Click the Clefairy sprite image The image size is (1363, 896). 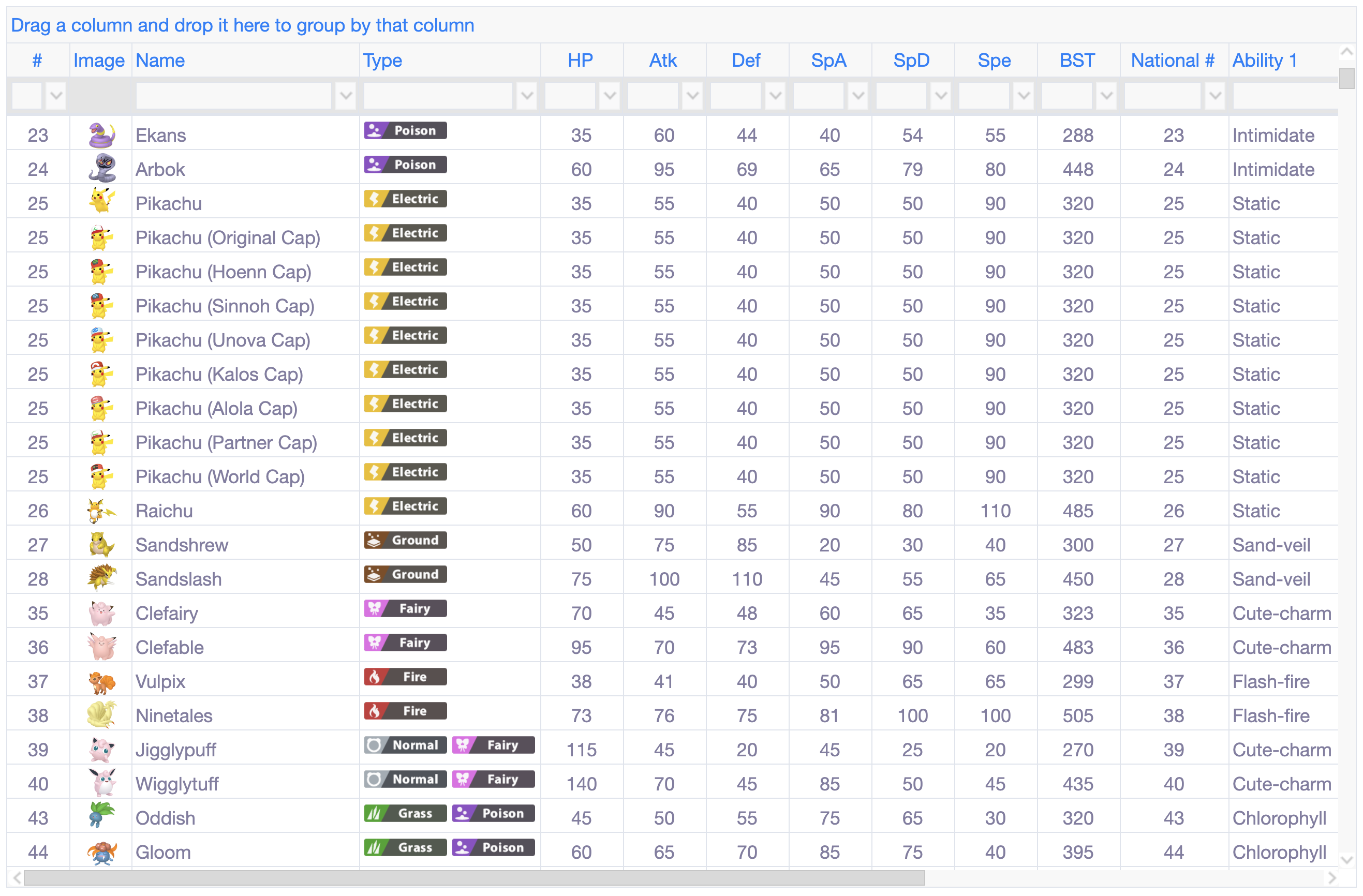(102, 613)
